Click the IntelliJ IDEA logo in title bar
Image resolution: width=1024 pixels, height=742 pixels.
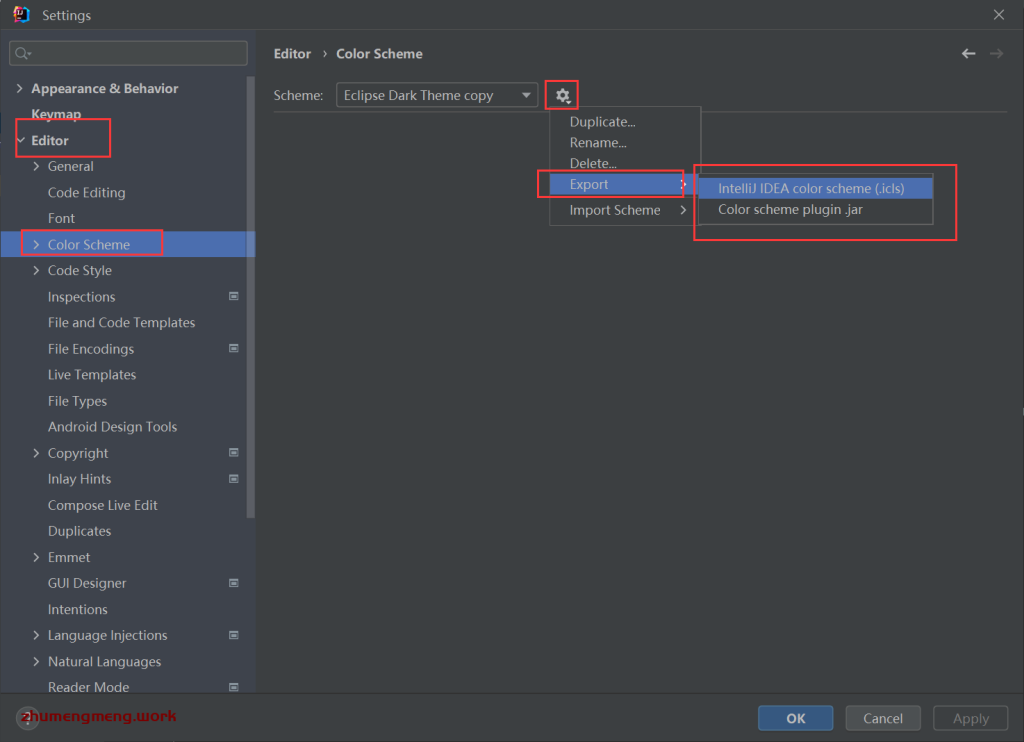(21, 15)
